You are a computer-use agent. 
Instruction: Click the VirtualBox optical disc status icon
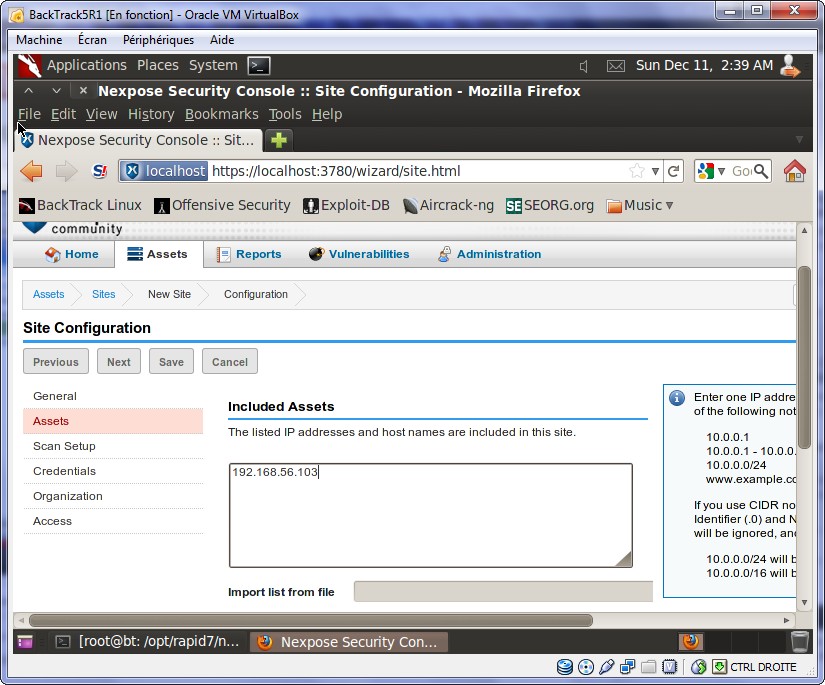(586, 667)
